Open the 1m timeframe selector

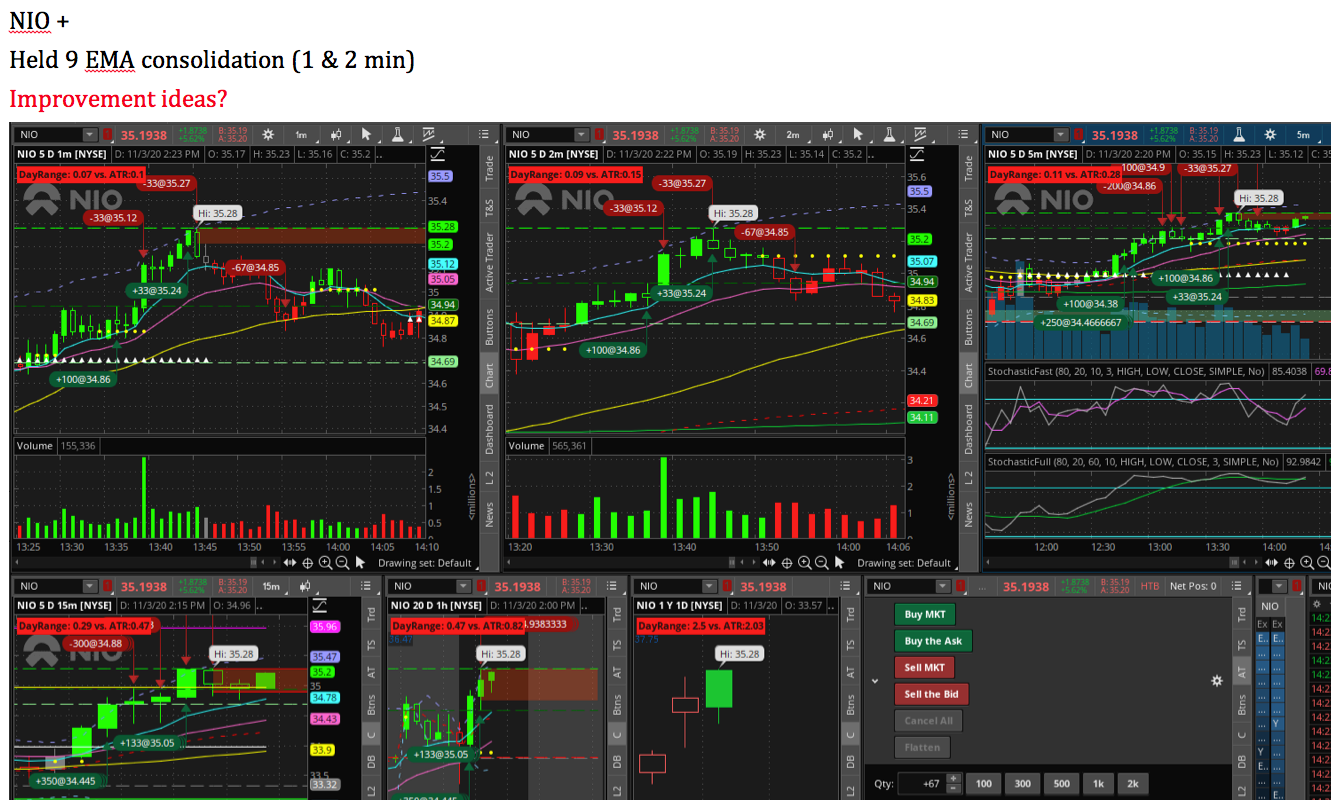pyautogui.click(x=301, y=135)
